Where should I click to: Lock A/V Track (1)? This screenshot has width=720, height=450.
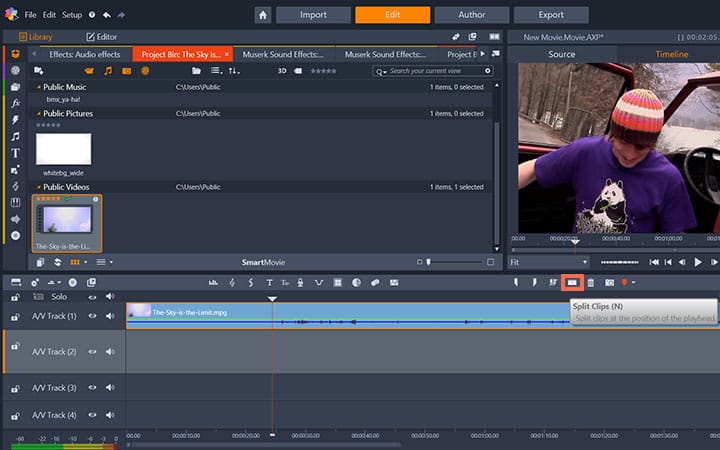[x=15, y=317]
